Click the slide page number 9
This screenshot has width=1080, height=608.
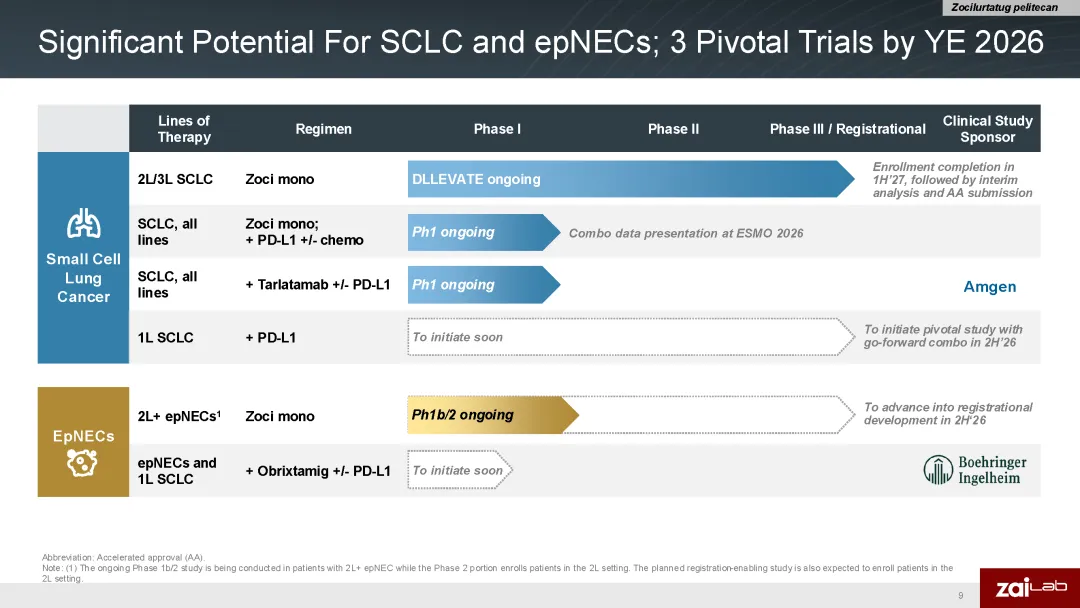pos(960,595)
